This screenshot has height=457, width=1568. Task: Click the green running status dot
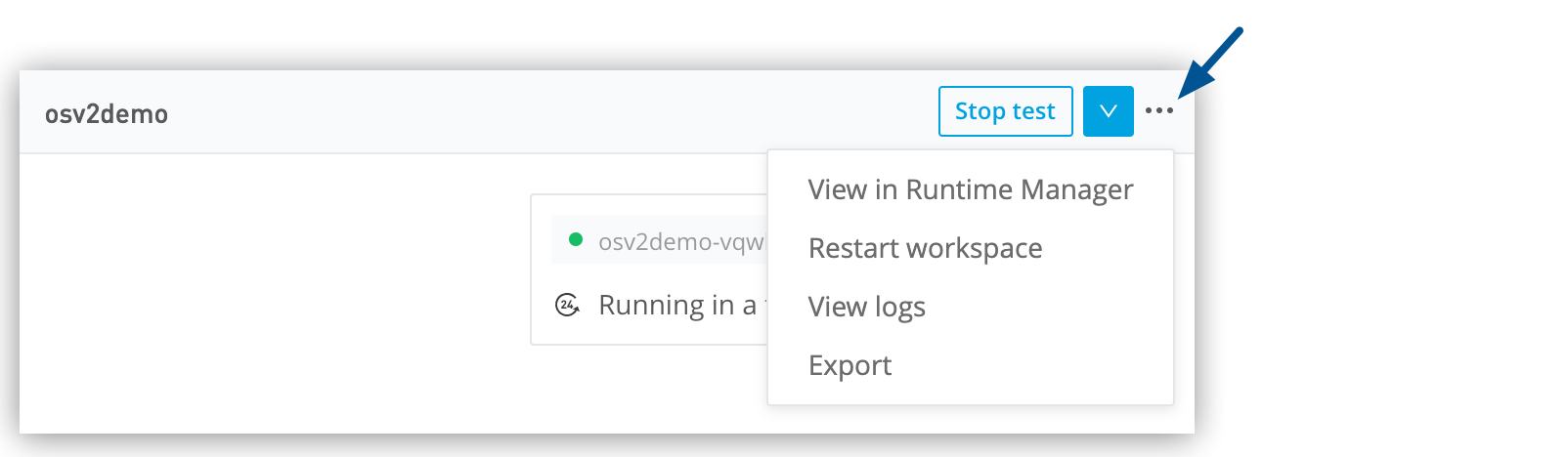[x=576, y=239]
